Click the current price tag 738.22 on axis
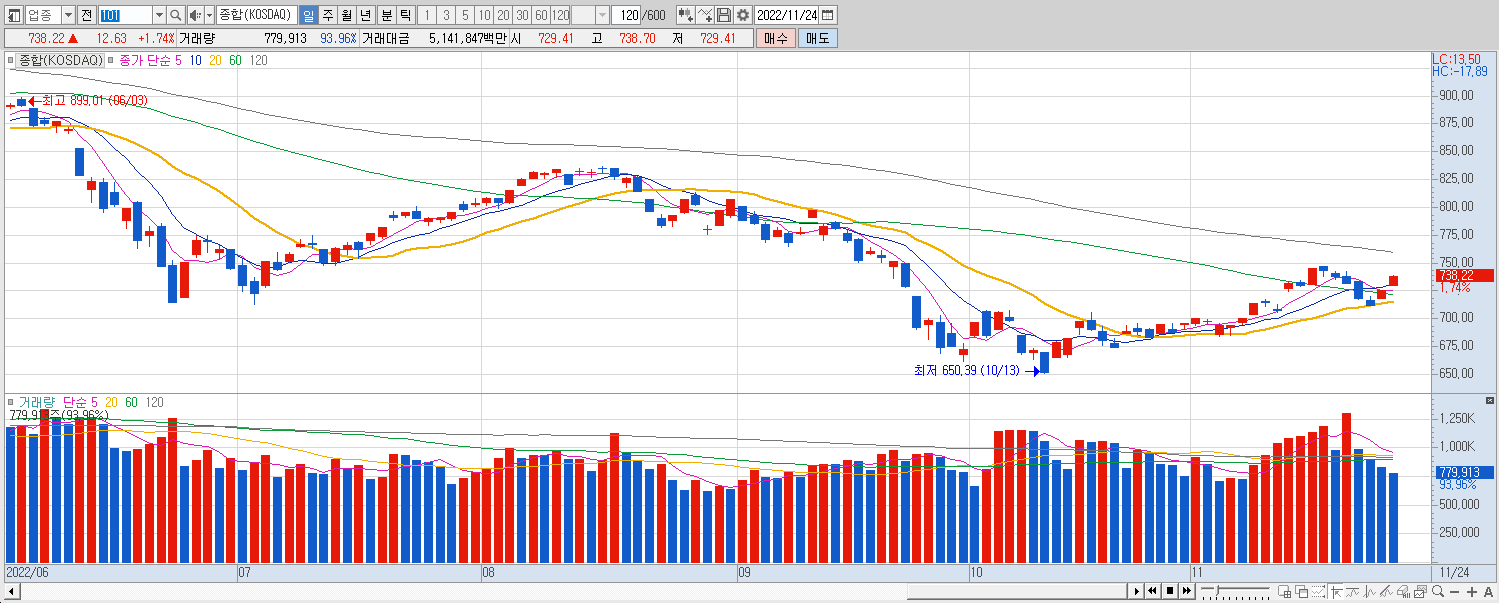The height and width of the screenshot is (603, 1499). pyautogui.click(x=1463, y=275)
